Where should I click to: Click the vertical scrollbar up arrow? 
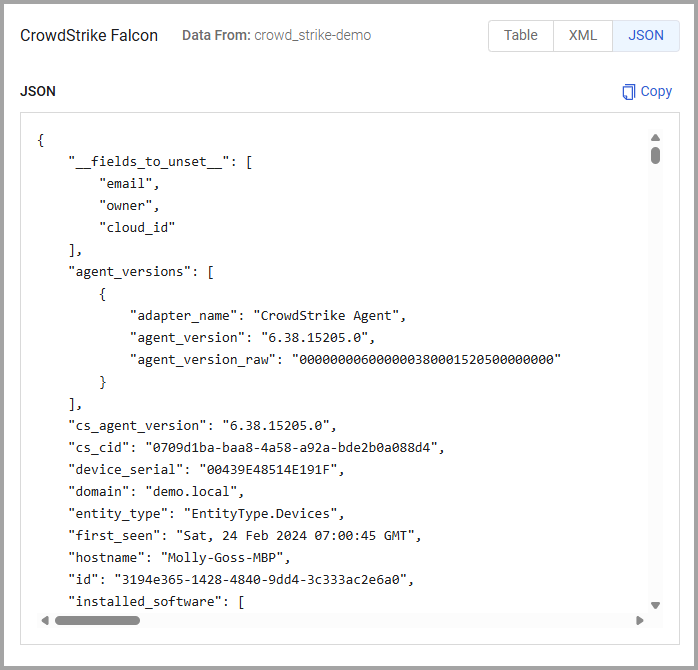[x=655, y=138]
